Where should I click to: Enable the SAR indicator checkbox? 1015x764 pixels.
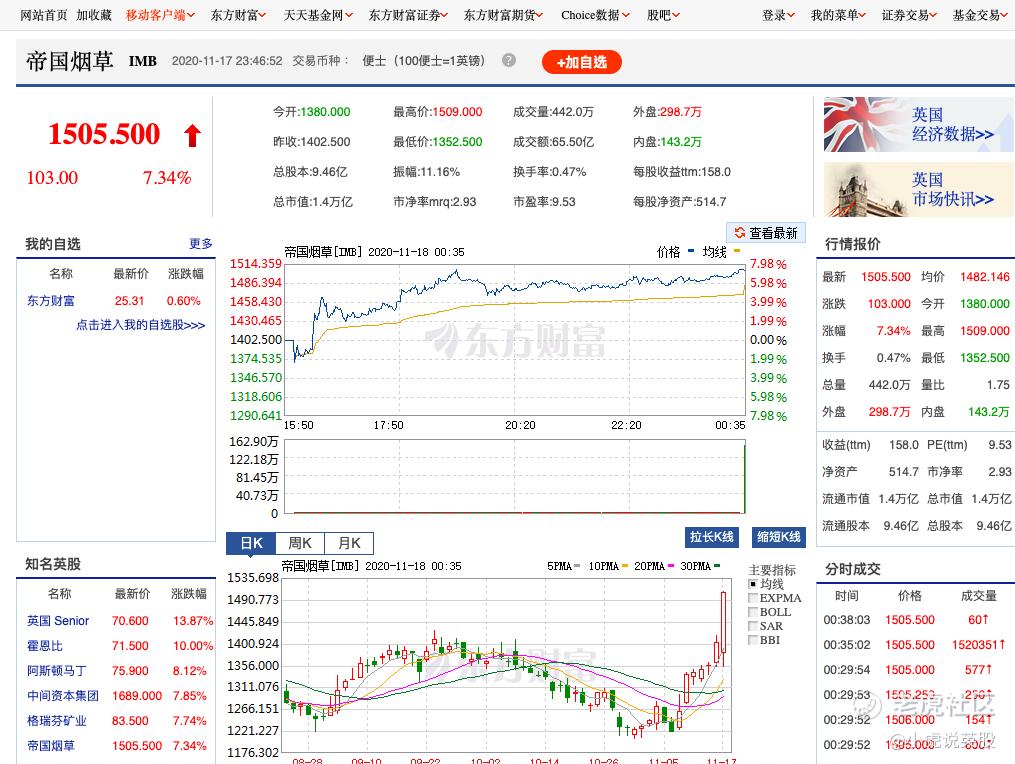[x=753, y=626]
